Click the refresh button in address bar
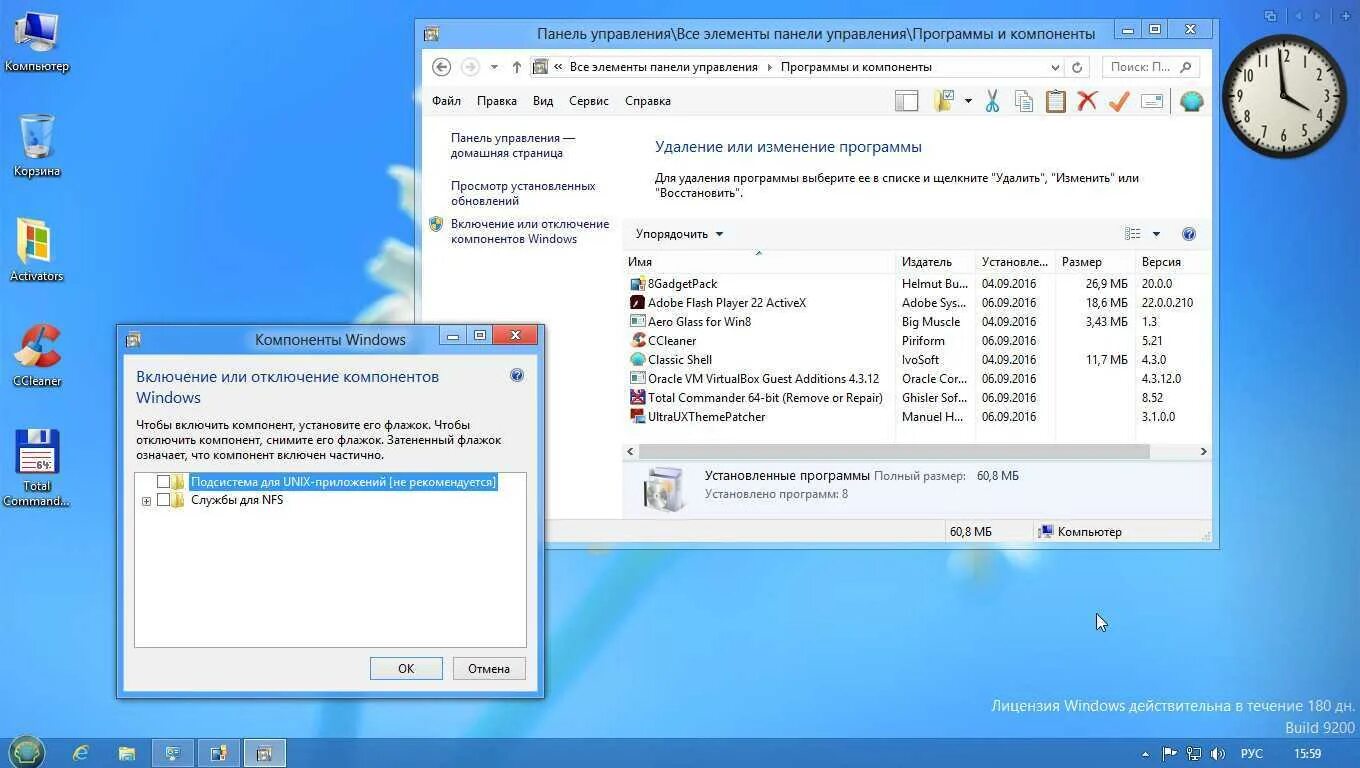Viewport: 1360px width, 768px height. click(1077, 67)
